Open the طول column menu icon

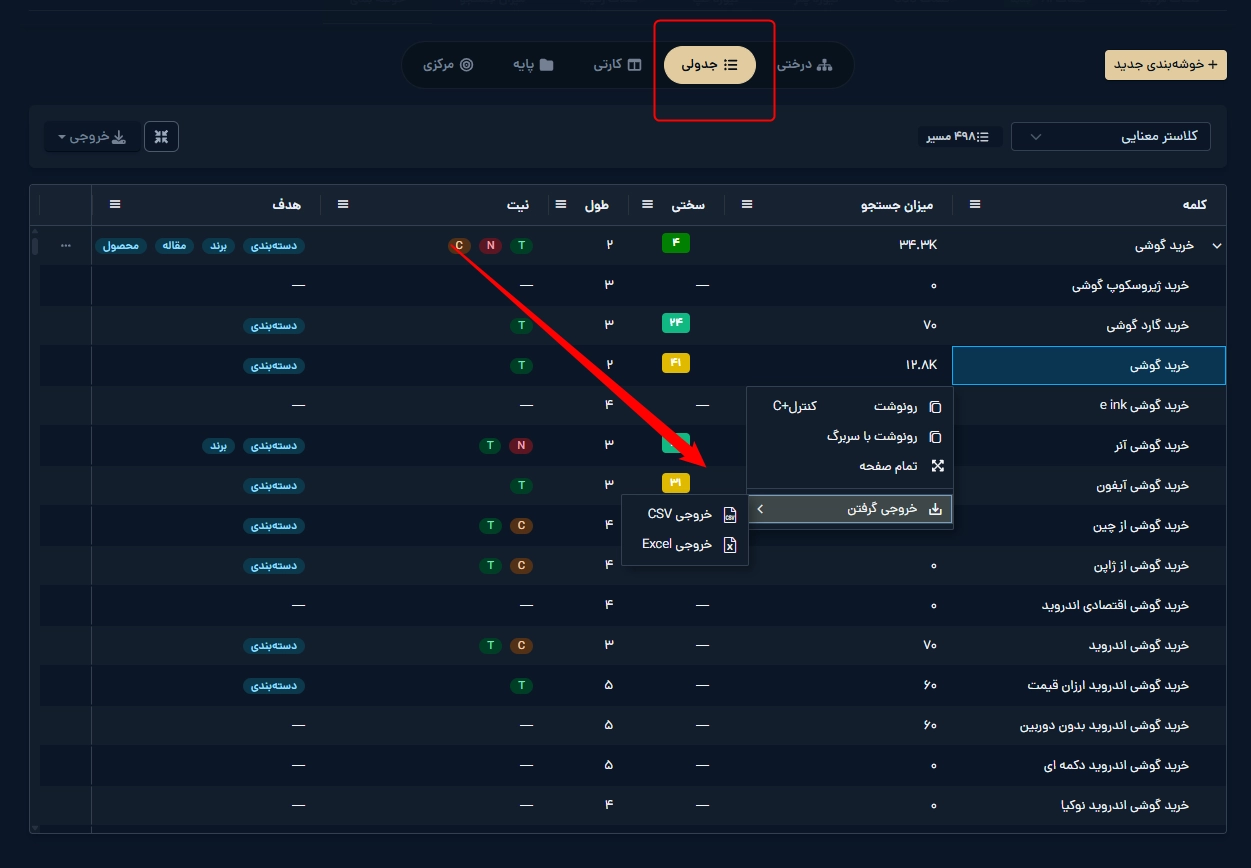[560, 205]
